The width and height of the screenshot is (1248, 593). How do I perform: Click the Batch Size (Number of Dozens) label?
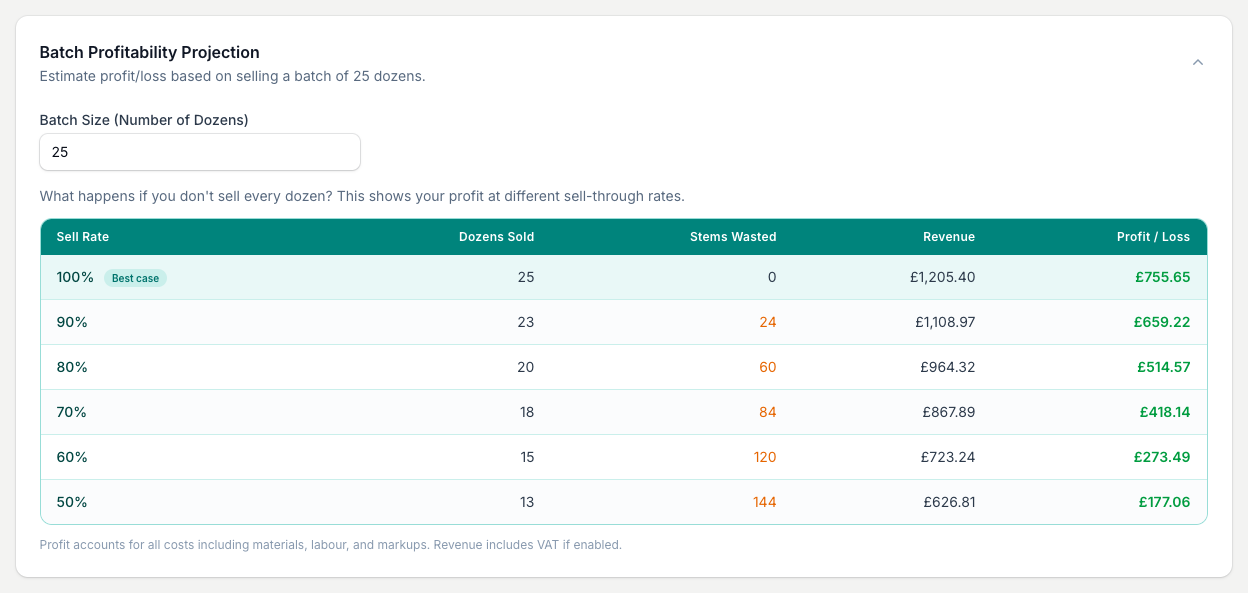pos(144,120)
